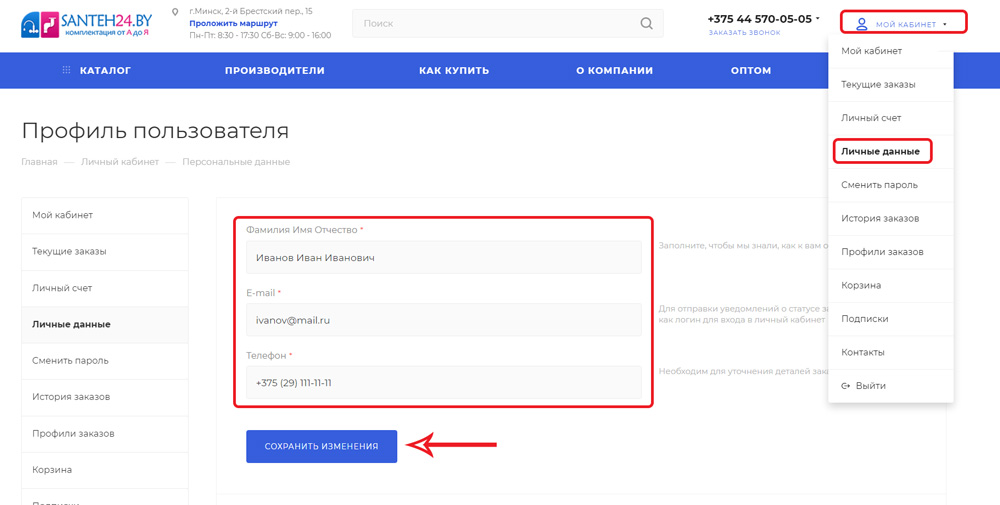Select Личные данные in dropdown menu
Viewport: 1000px width, 505px height.
tap(890, 151)
